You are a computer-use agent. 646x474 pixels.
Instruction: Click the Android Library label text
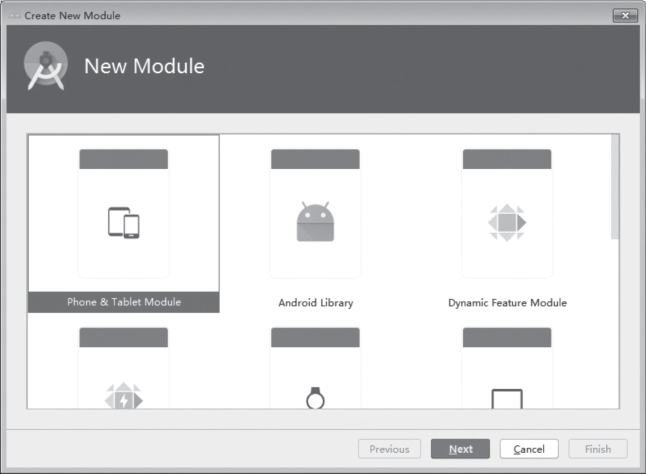(x=315, y=302)
